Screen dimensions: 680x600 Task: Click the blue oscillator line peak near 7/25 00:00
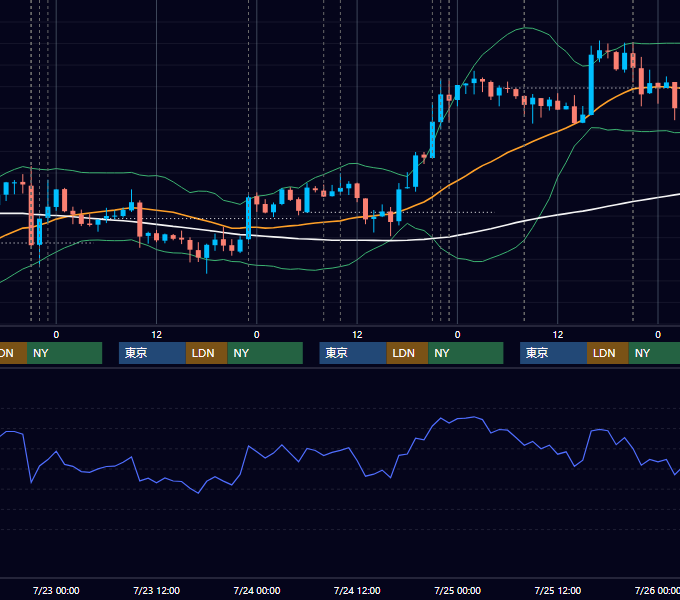[x=474, y=417]
